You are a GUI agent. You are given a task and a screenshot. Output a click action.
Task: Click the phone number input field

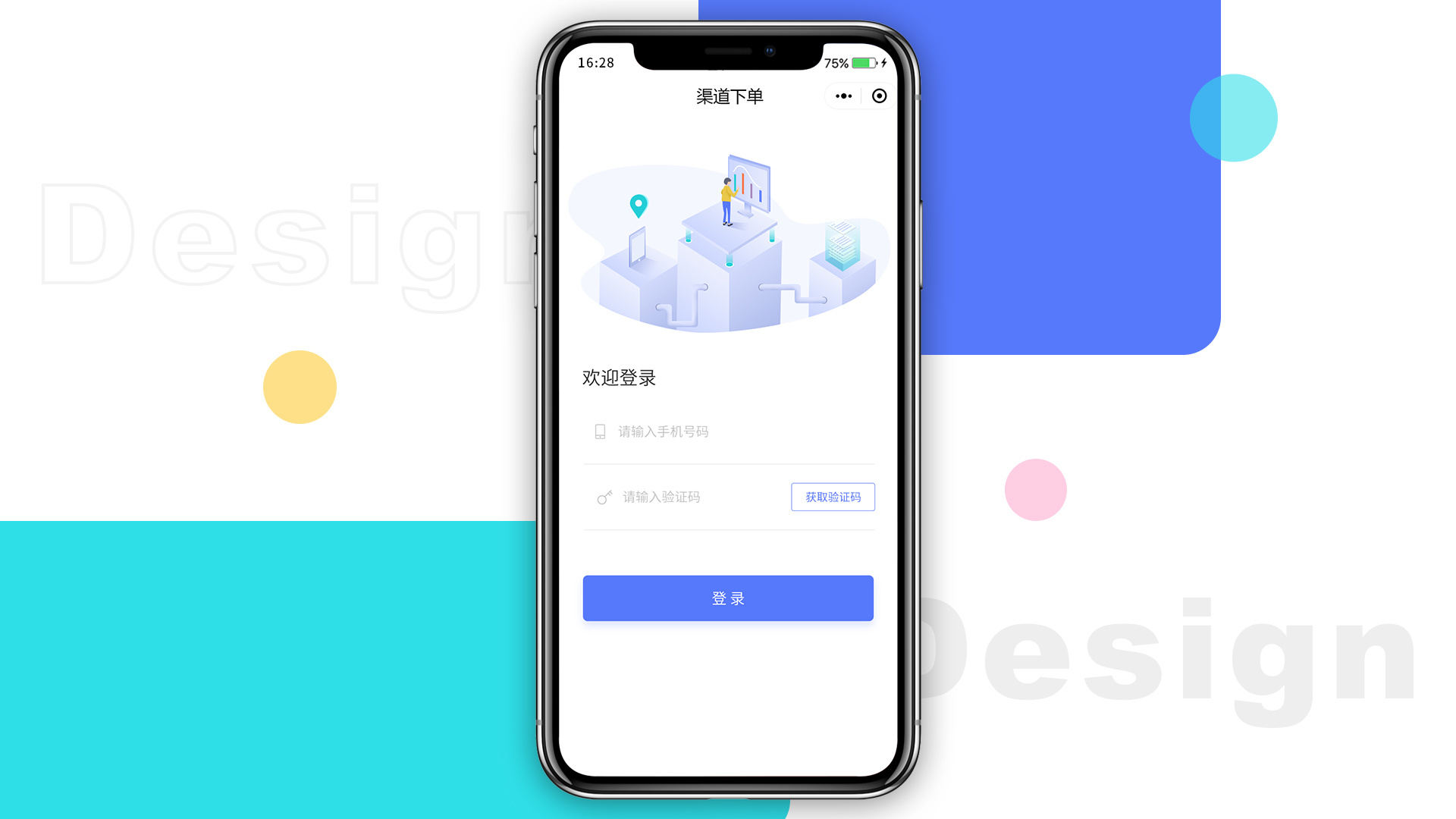coord(728,431)
